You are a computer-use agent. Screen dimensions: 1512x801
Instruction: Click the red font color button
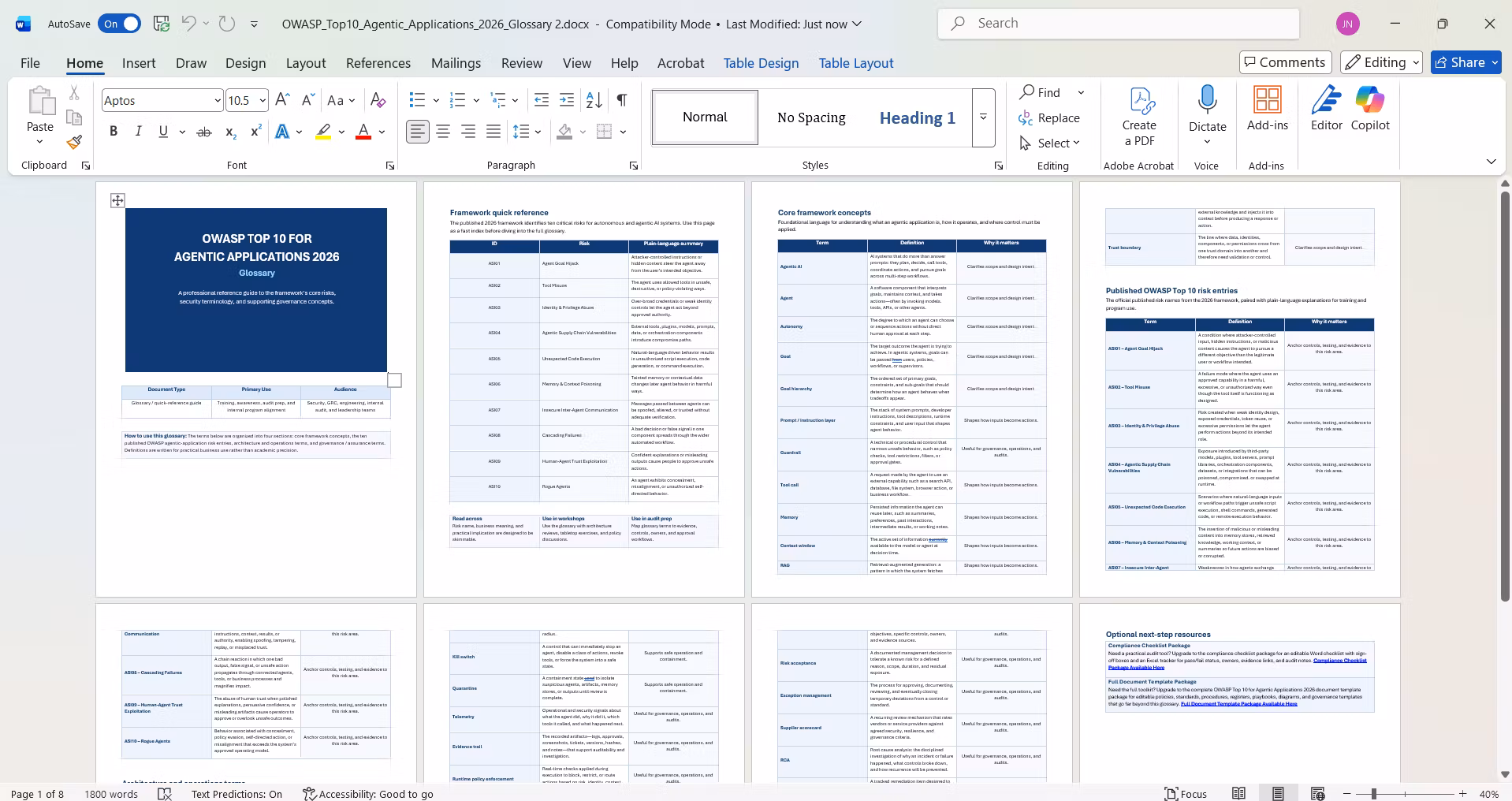tap(363, 132)
